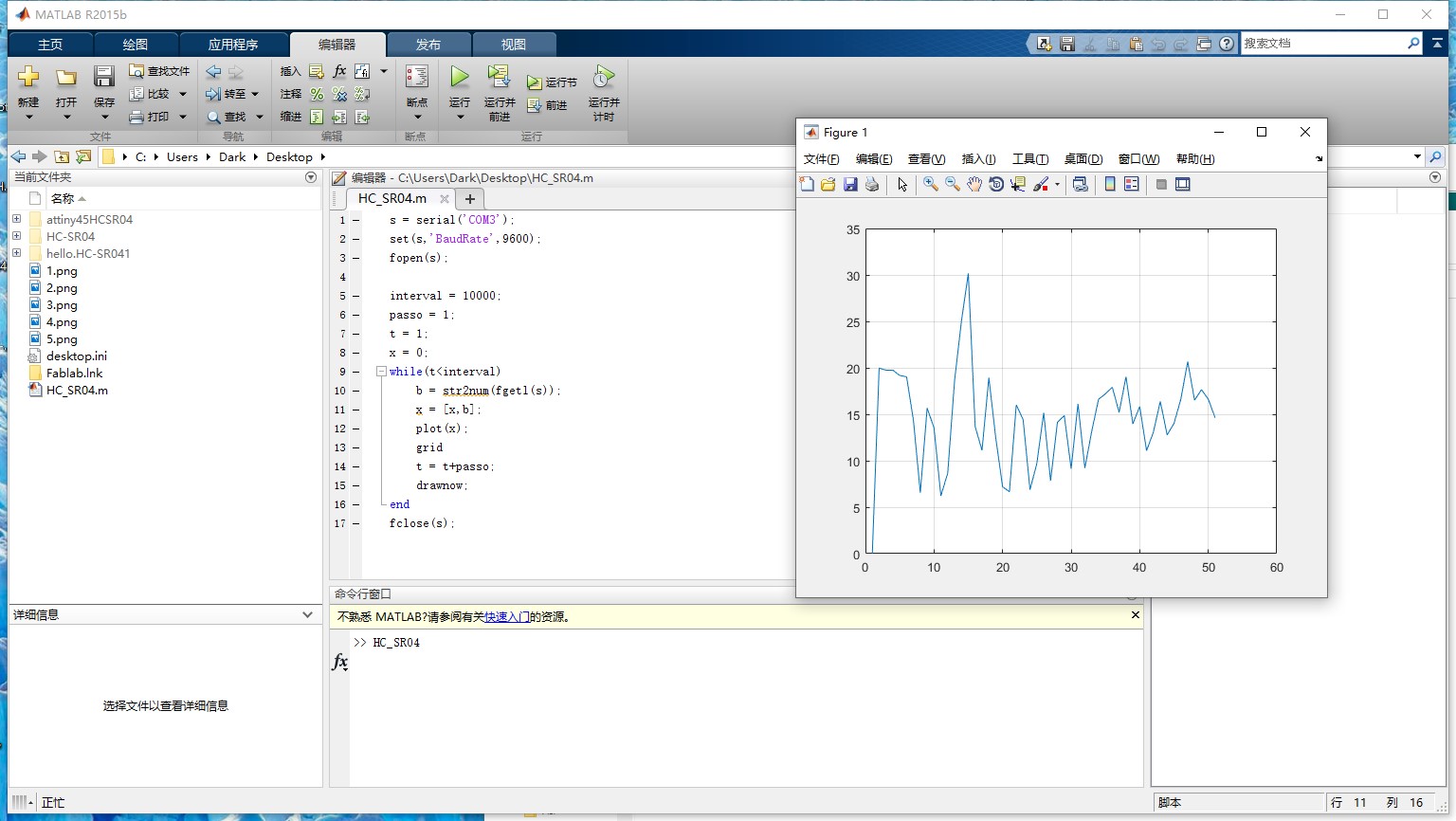This screenshot has width=1456, height=821.
Task: Click the paste icon in quick access toolbar
Action: 1136,44
